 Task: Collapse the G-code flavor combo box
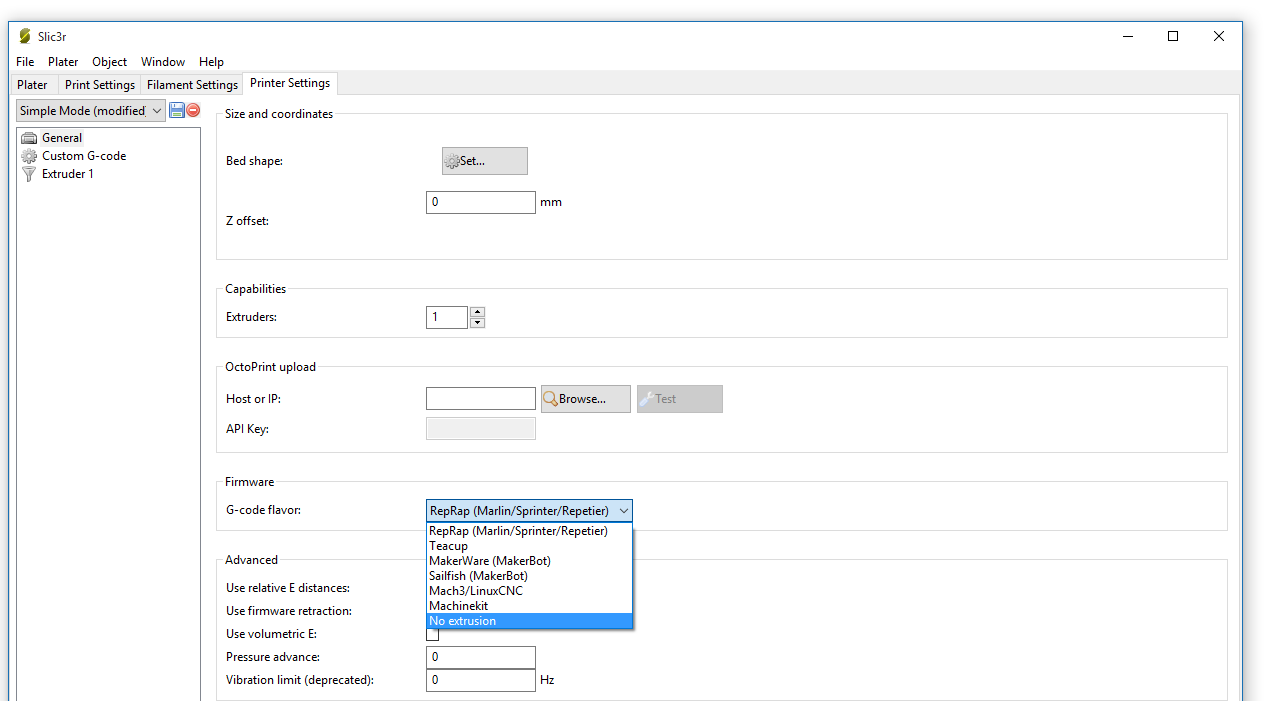pos(624,511)
